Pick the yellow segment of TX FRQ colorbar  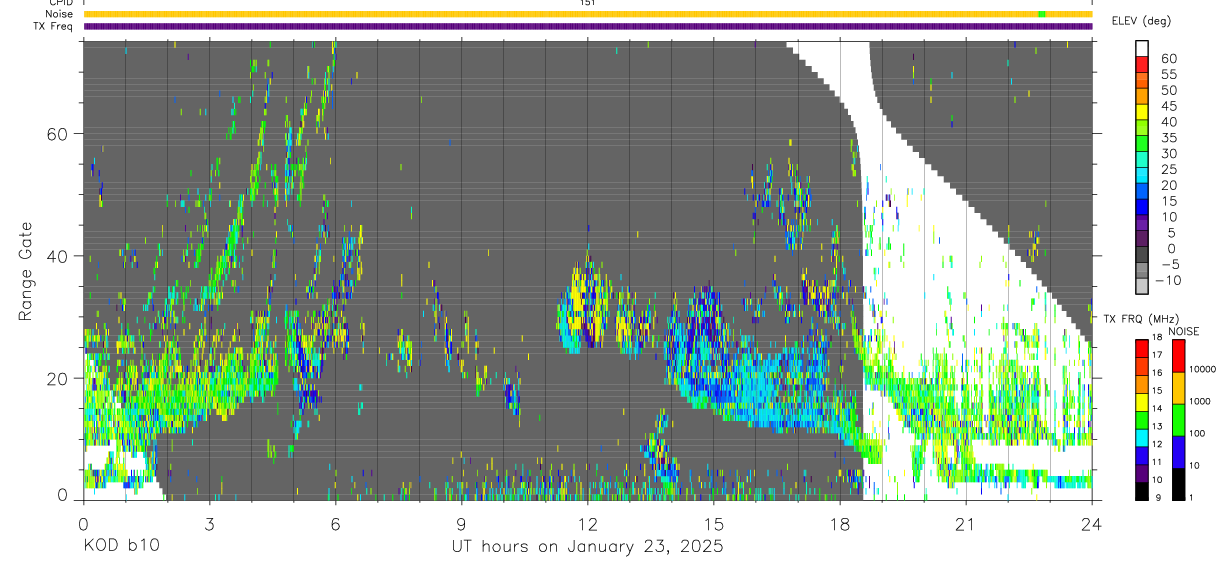coord(1142,402)
